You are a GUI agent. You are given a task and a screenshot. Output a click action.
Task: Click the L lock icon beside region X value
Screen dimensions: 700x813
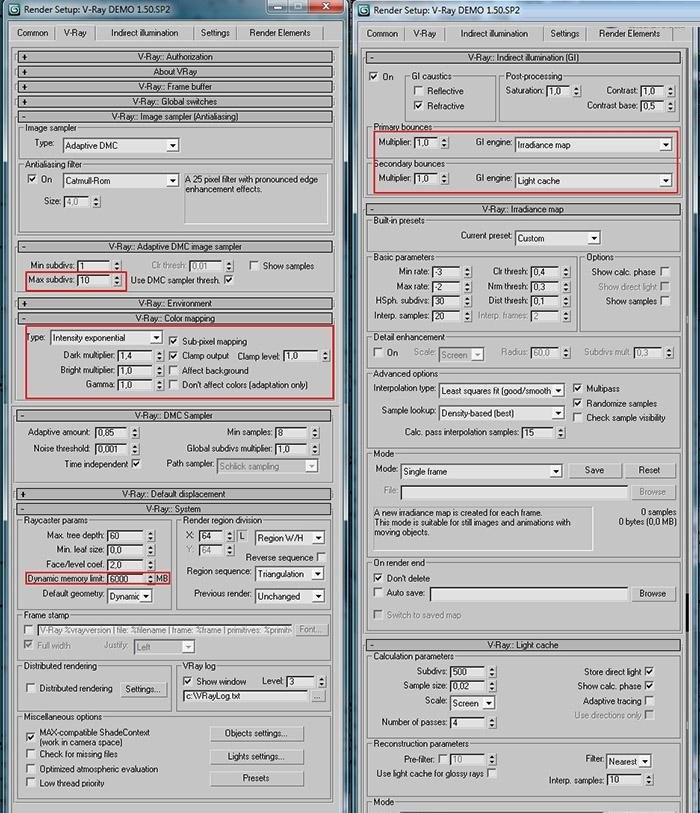pos(242,536)
